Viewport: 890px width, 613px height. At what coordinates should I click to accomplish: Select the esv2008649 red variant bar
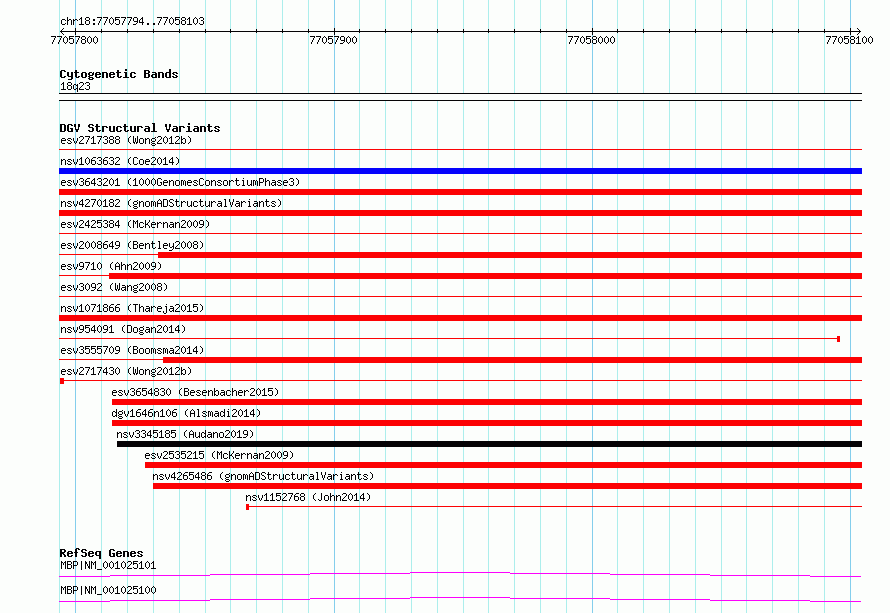(x=510, y=255)
